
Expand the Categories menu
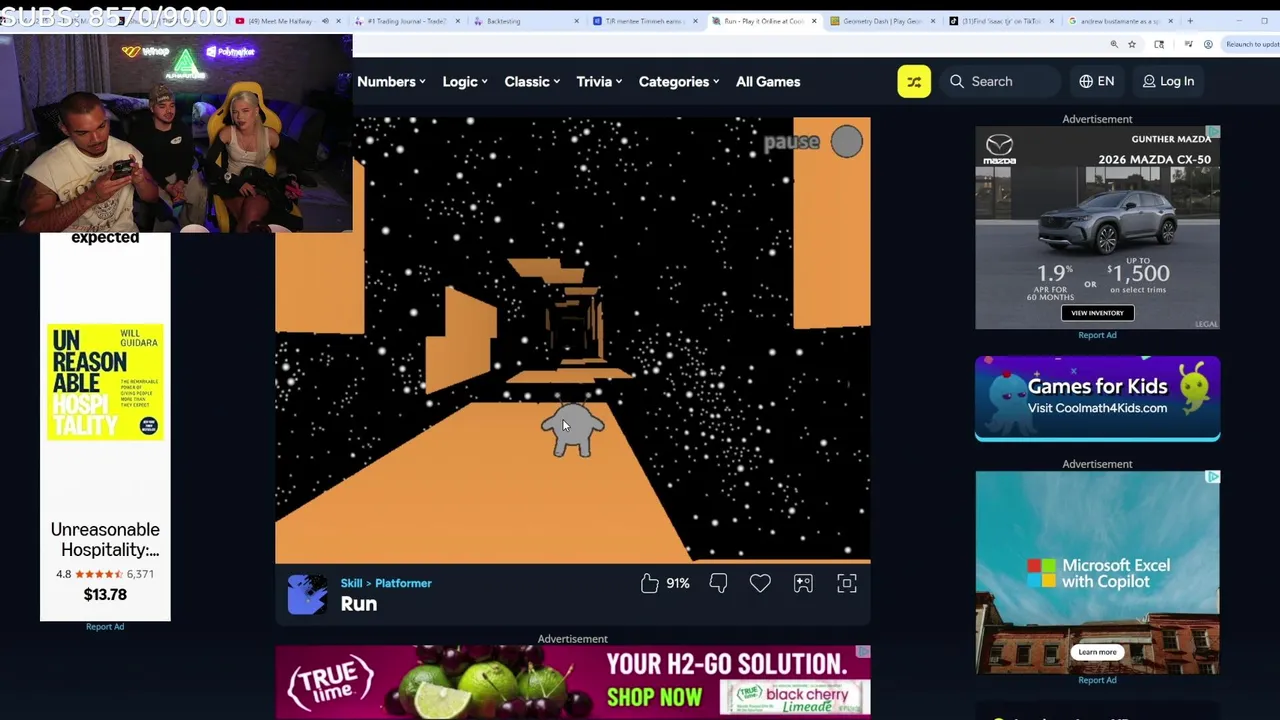click(679, 82)
